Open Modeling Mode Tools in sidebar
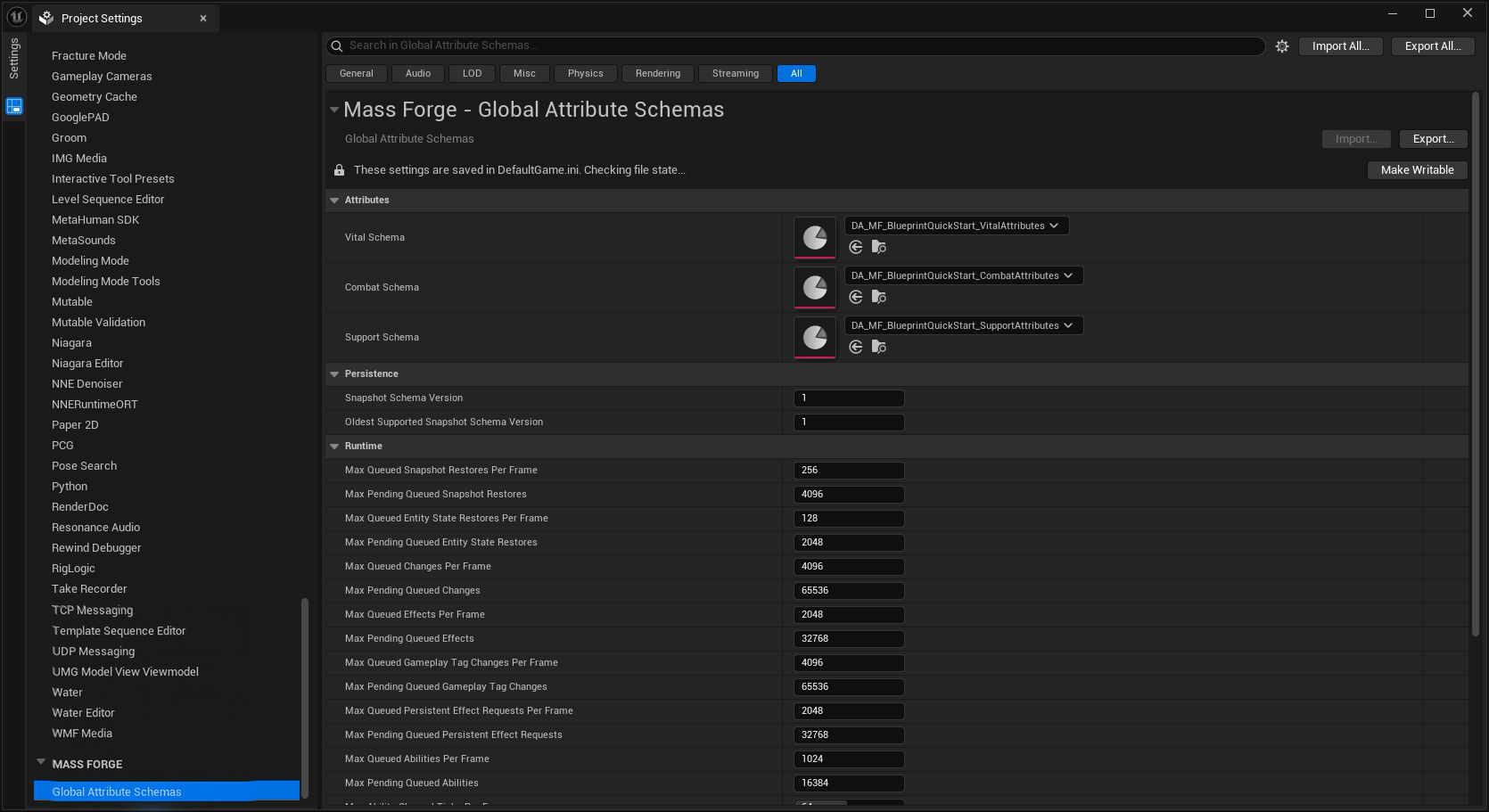The width and height of the screenshot is (1489, 812). (x=106, y=282)
